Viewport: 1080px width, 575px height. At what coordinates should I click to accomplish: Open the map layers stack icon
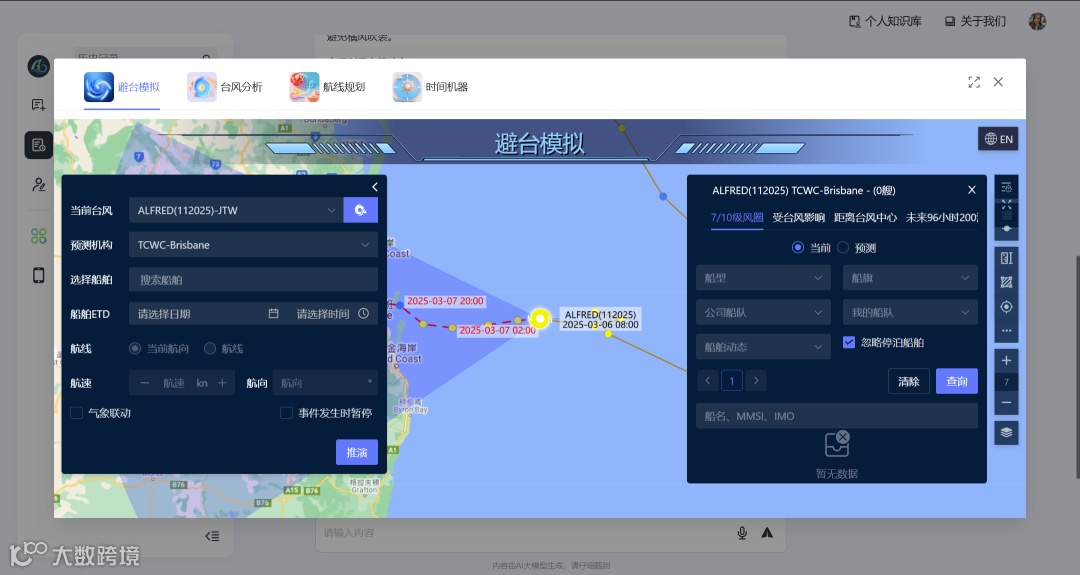[x=1006, y=432]
